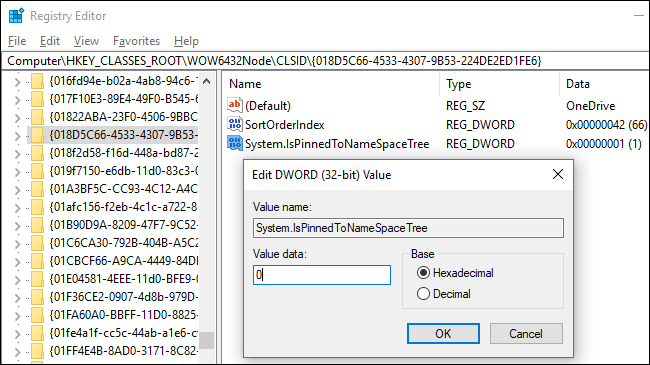Screen dimensions: 650x365
Task: Click folder icon of {01FF4E4B-8AD0-3171 key
Action: 37,351
